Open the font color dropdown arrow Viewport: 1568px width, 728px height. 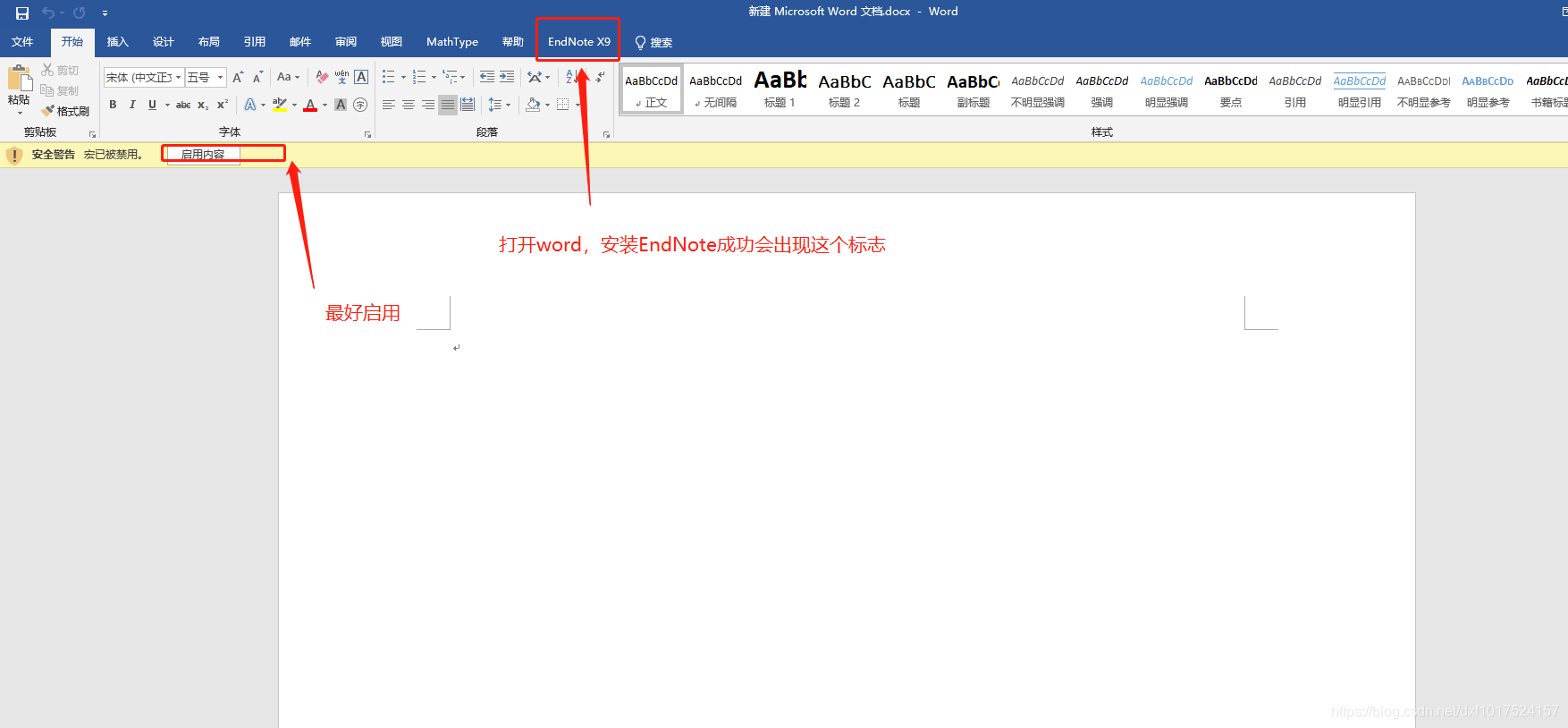(x=325, y=106)
